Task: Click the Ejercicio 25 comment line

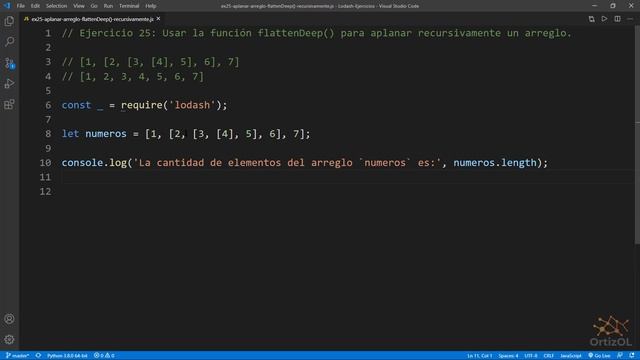Action: click(317, 33)
